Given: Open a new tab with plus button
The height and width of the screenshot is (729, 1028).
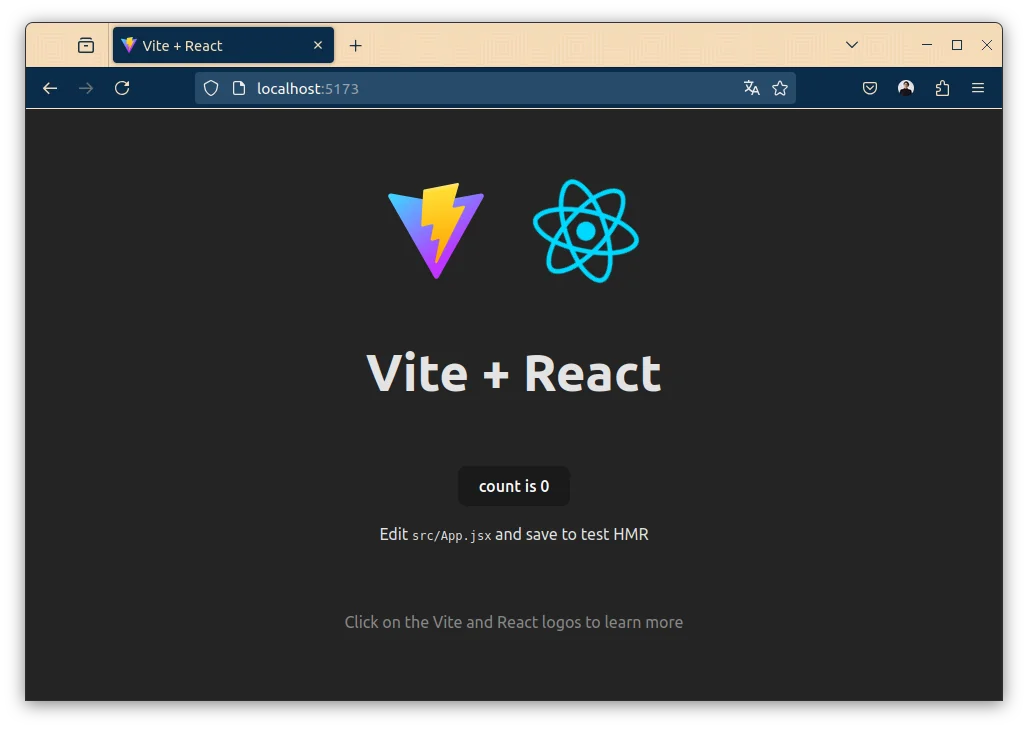Looking at the screenshot, I should [x=355, y=45].
